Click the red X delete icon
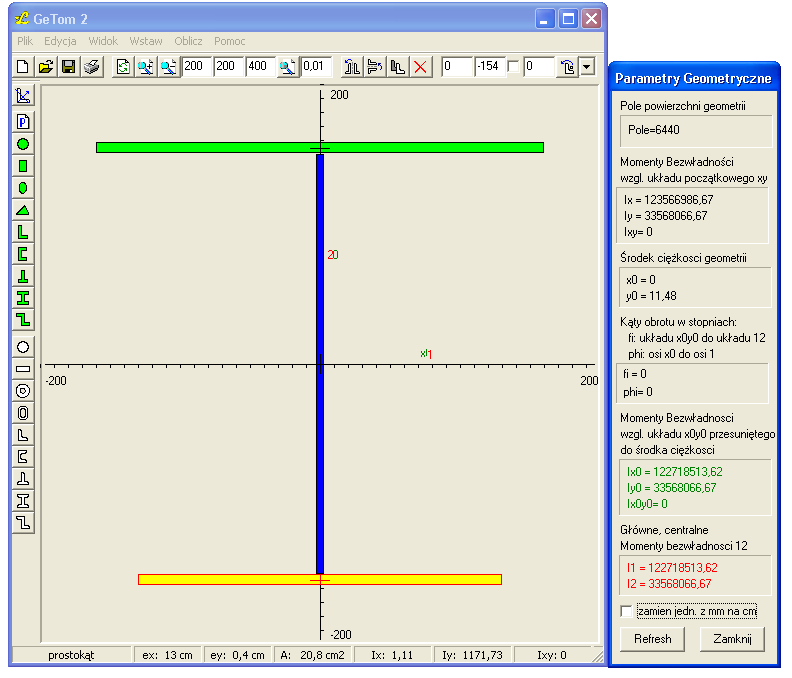The height and width of the screenshot is (678, 792). point(420,67)
